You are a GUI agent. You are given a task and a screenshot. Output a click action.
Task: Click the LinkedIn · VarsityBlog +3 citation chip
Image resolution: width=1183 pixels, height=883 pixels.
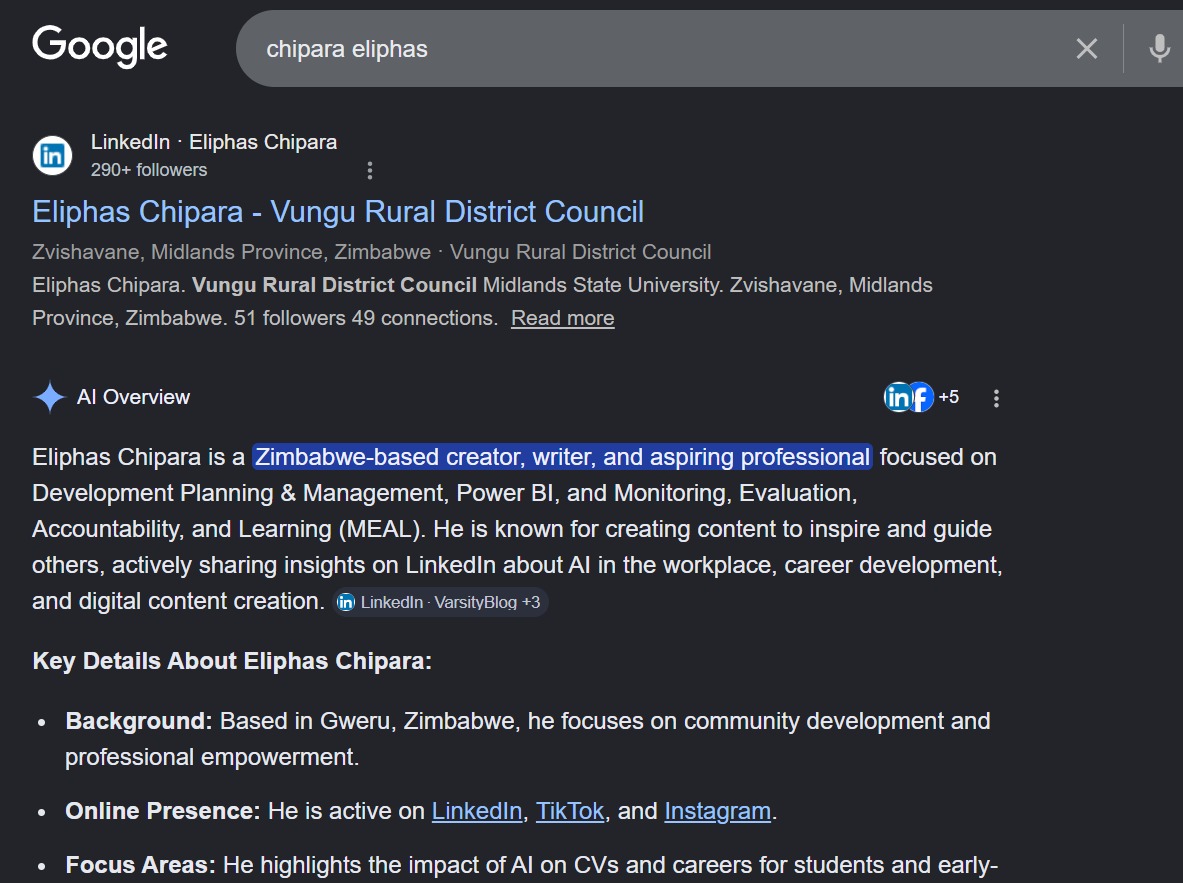441,602
